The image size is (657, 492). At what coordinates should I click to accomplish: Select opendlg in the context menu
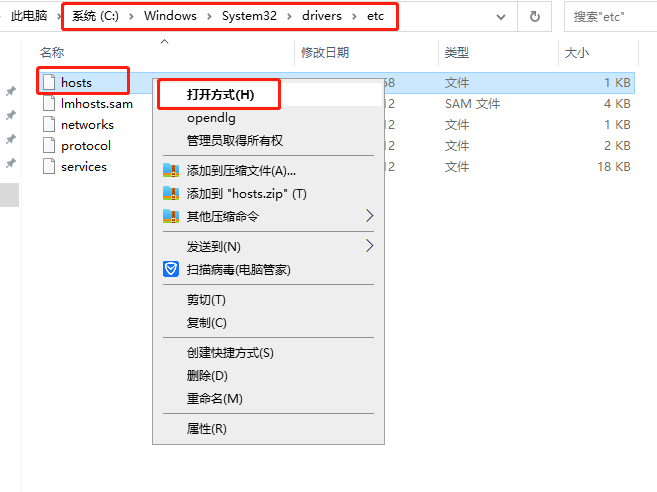(x=211, y=118)
